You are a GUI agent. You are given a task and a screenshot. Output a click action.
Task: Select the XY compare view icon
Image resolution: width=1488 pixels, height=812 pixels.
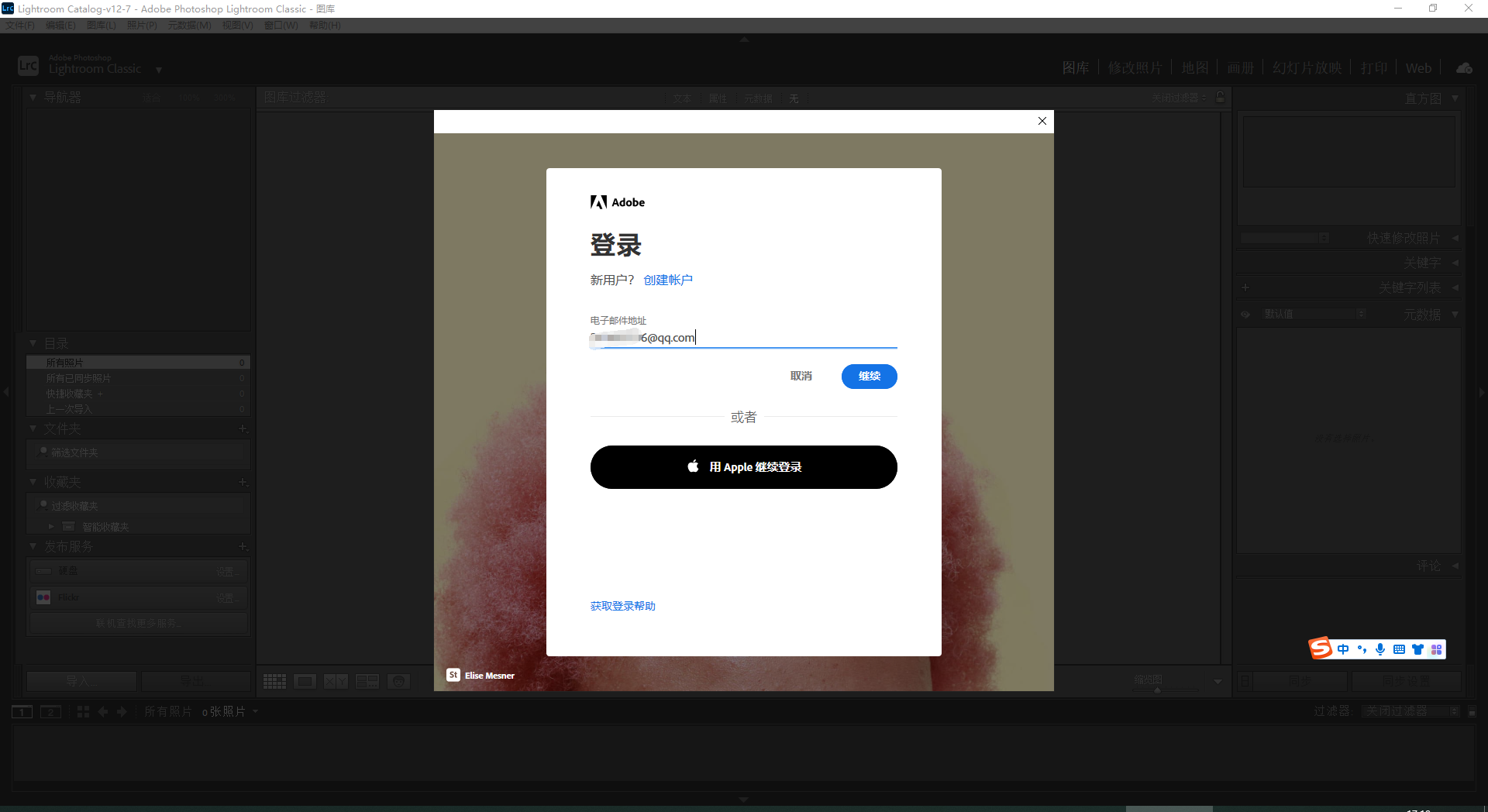[x=336, y=682]
